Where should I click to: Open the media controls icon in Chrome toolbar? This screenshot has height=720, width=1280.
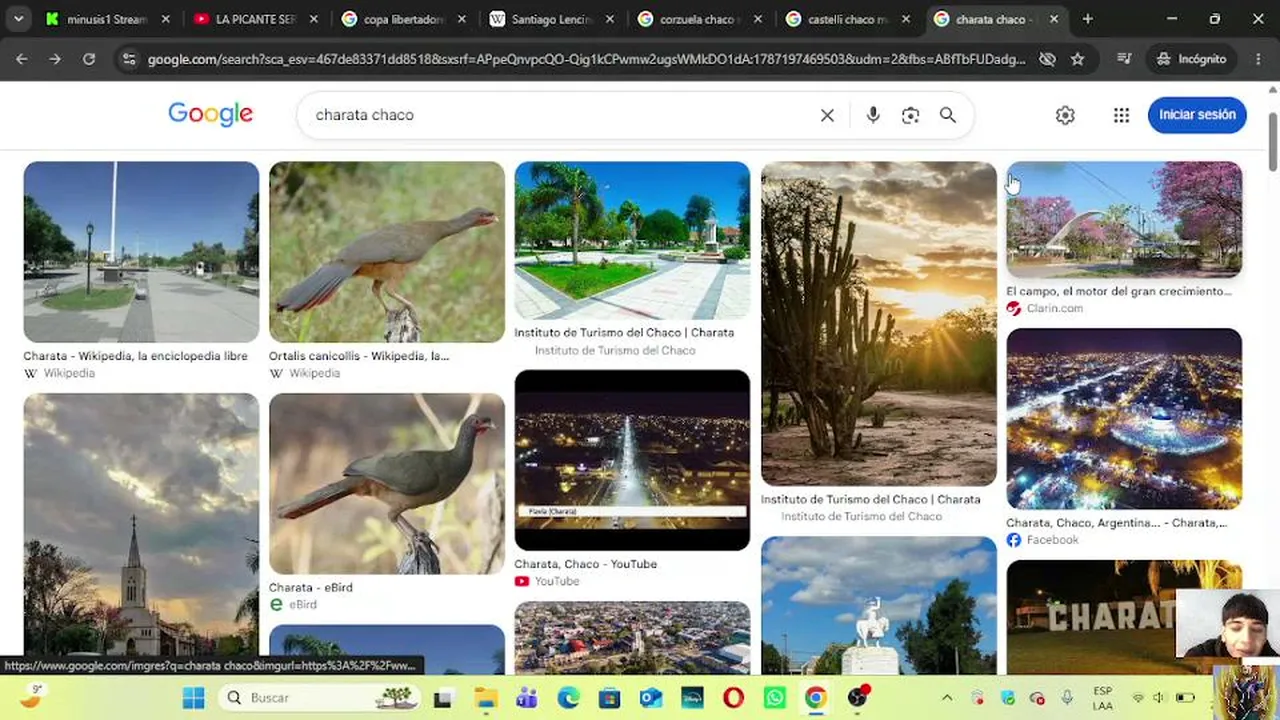[1125, 59]
